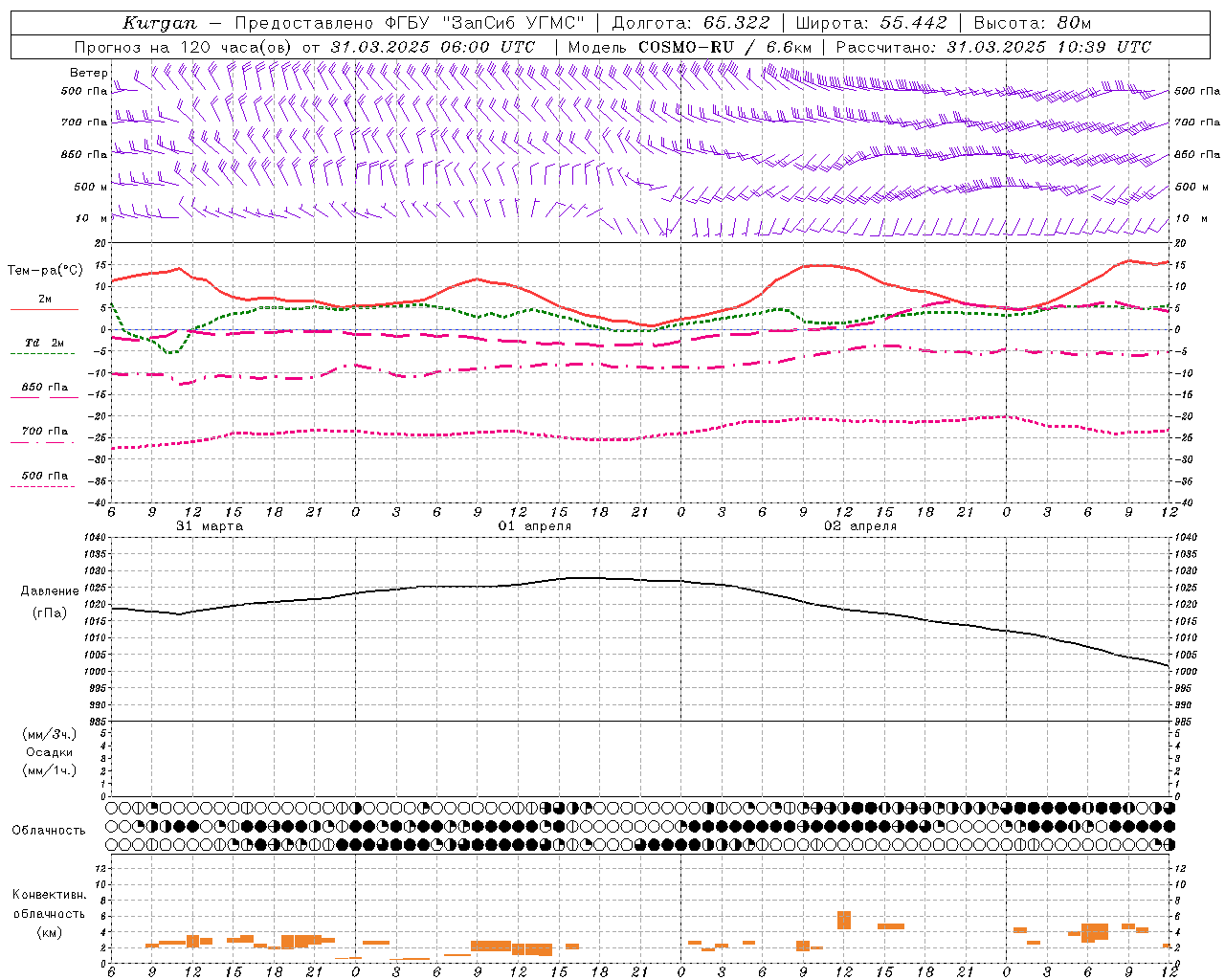
Task: Click the provider text "ЗапСиб УГМС"
Action: [512, 23]
